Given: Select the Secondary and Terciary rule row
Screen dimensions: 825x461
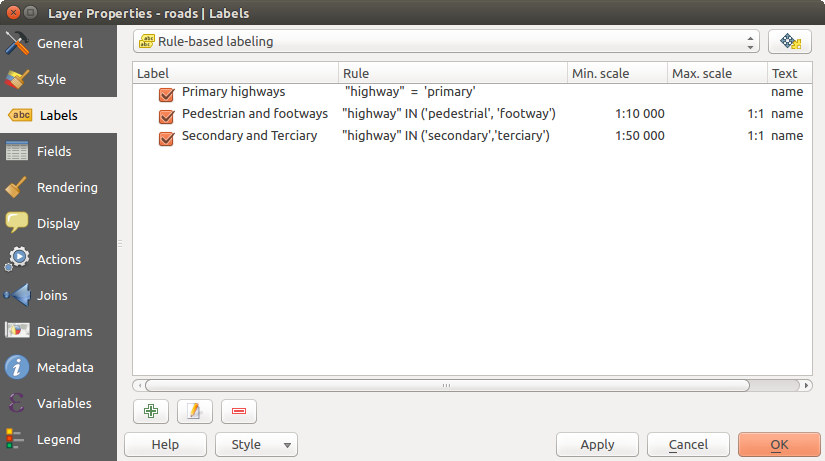Looking at the screenshot, I should click(249, 137).
